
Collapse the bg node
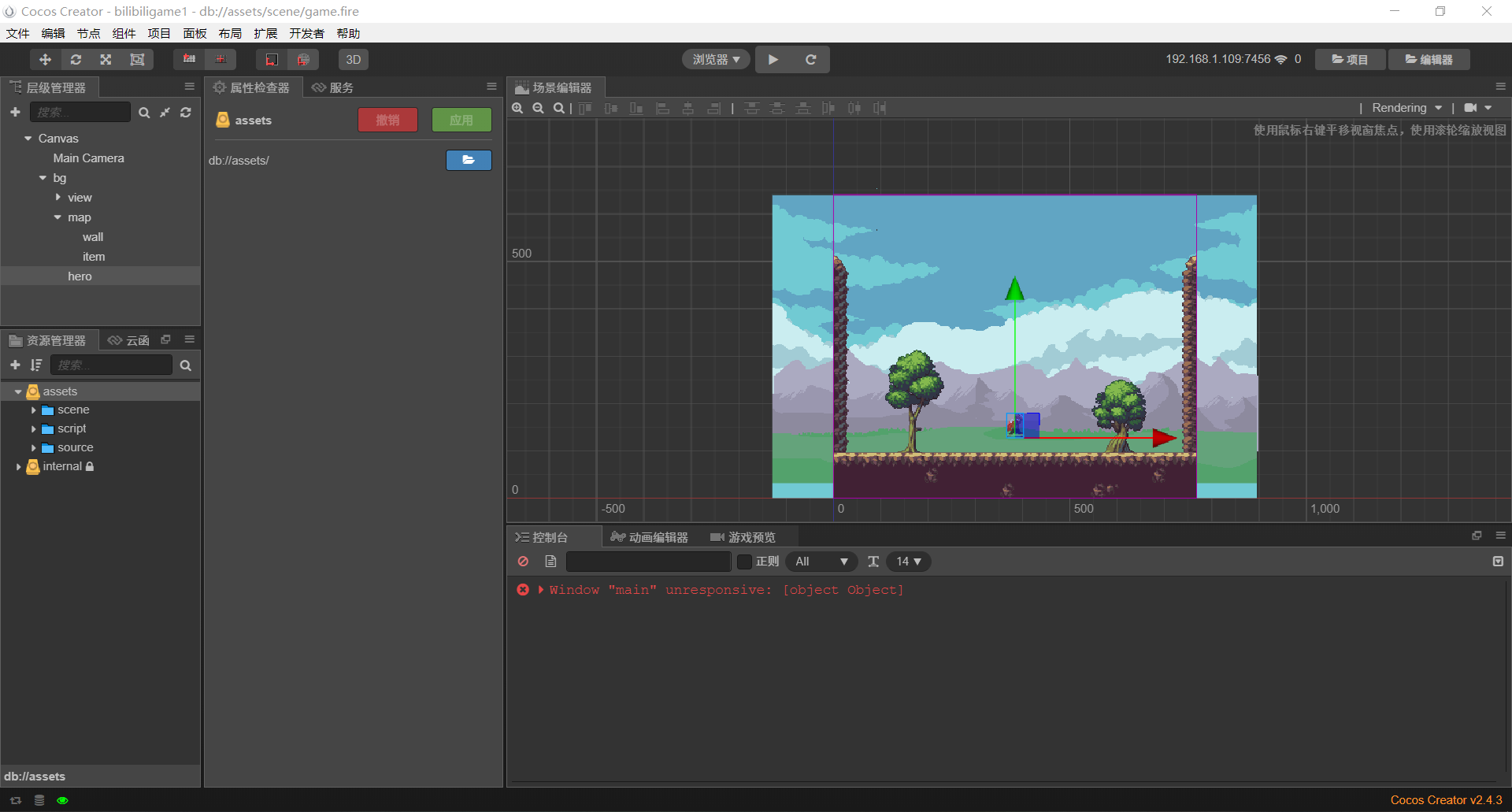(x=43, y=178)
